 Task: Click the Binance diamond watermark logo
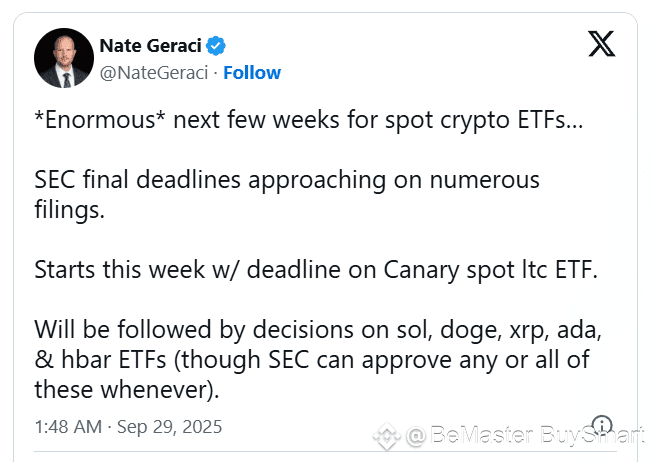(x=387, y=436)
